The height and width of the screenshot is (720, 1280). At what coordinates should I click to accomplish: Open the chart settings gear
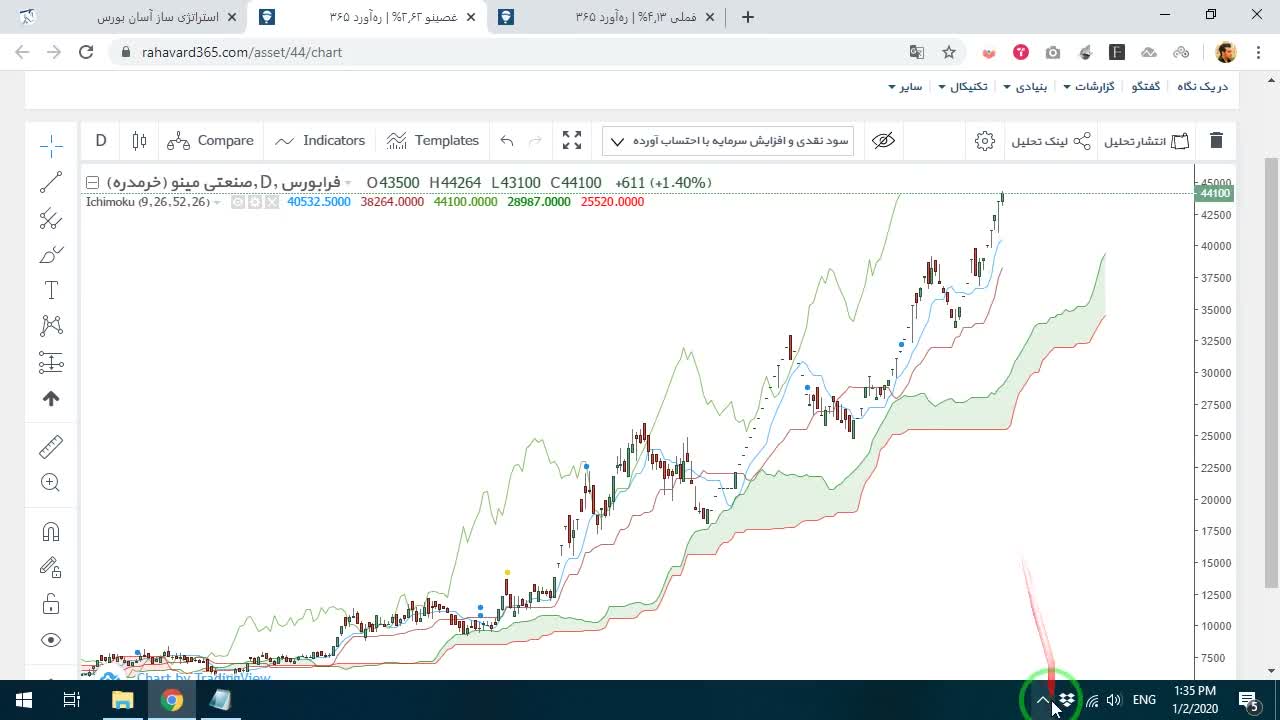(x=985, y=141)
